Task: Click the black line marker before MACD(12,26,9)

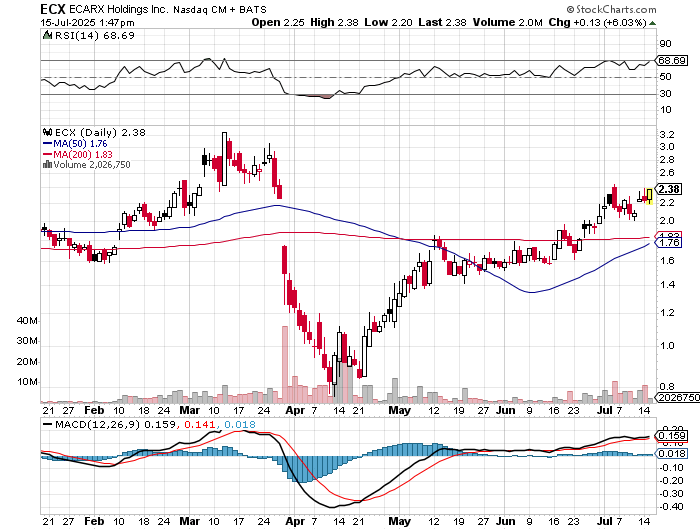Action: [47, 424]
